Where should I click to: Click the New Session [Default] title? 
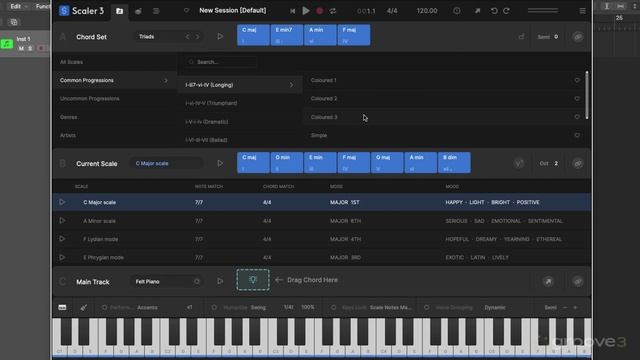233,11
